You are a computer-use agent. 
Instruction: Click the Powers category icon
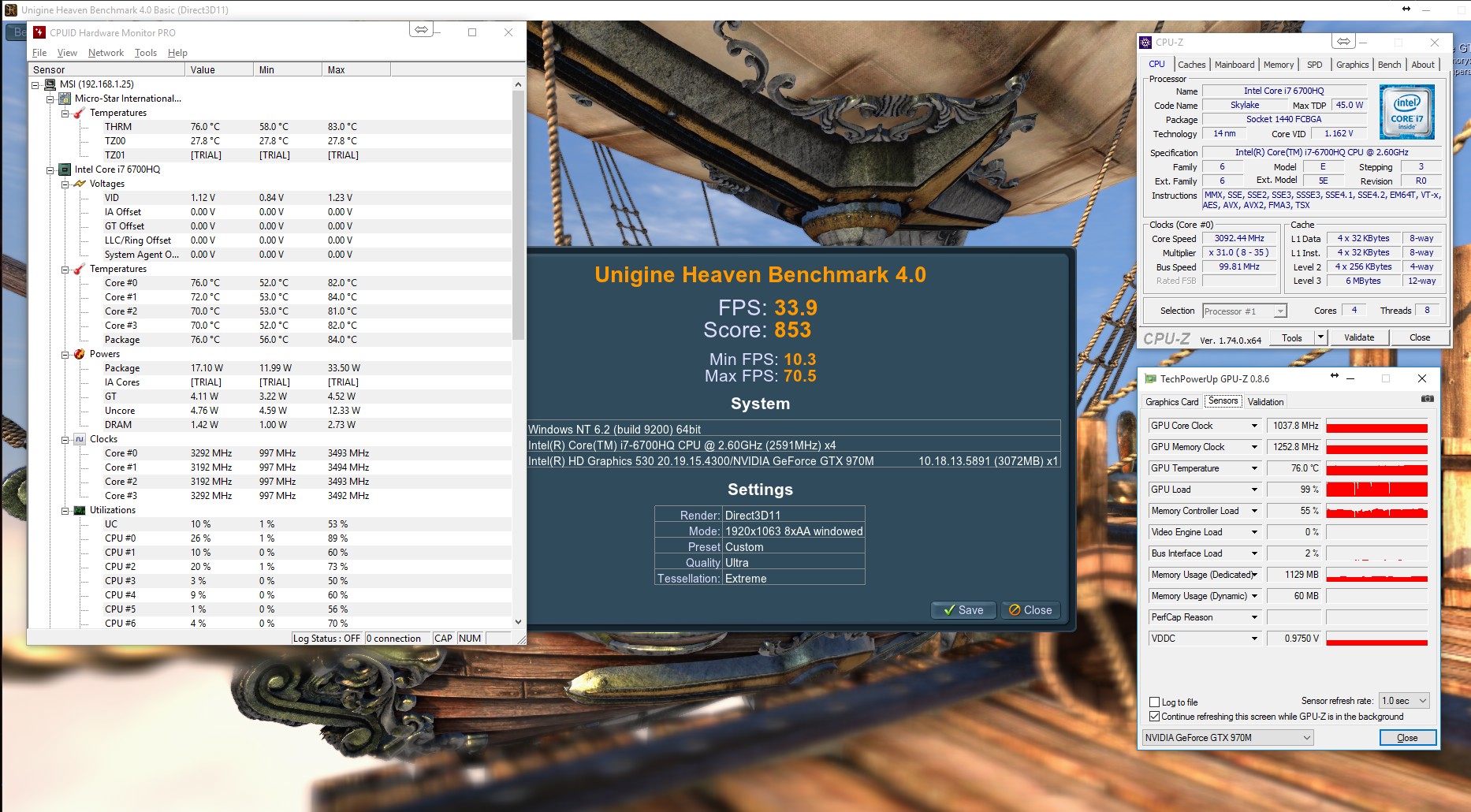point(80,354)
